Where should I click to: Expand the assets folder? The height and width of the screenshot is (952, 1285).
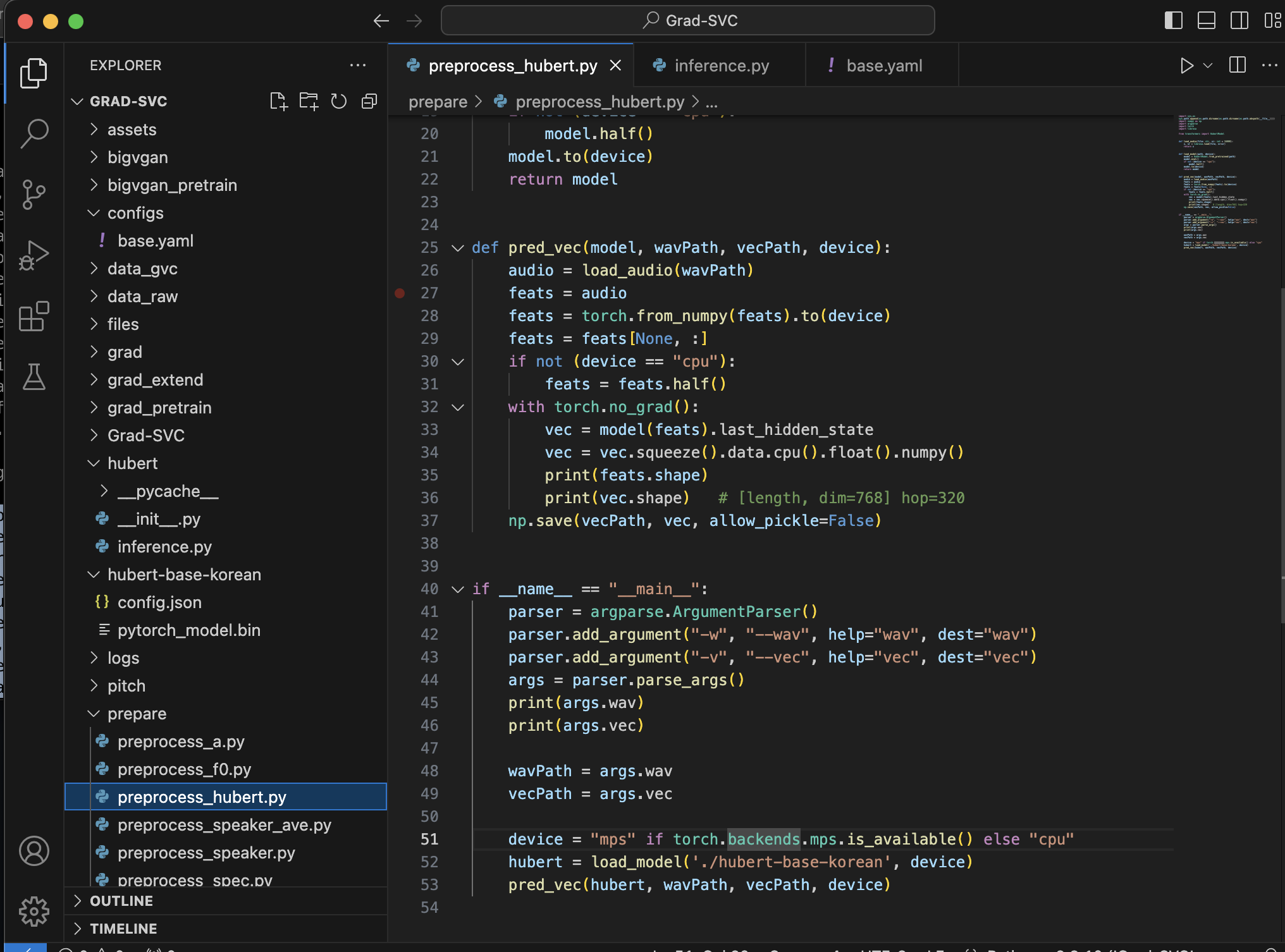pos(94,129)
